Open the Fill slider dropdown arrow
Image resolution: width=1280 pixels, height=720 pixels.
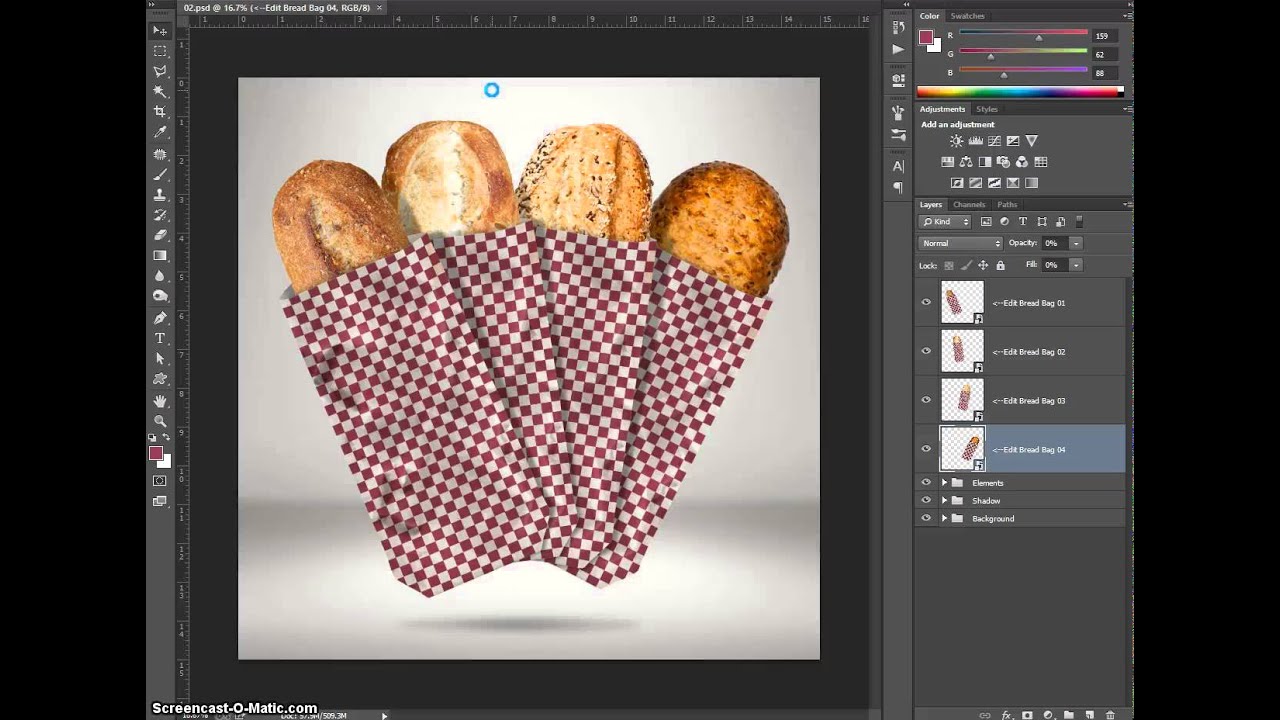click(x=1076, y=265)
